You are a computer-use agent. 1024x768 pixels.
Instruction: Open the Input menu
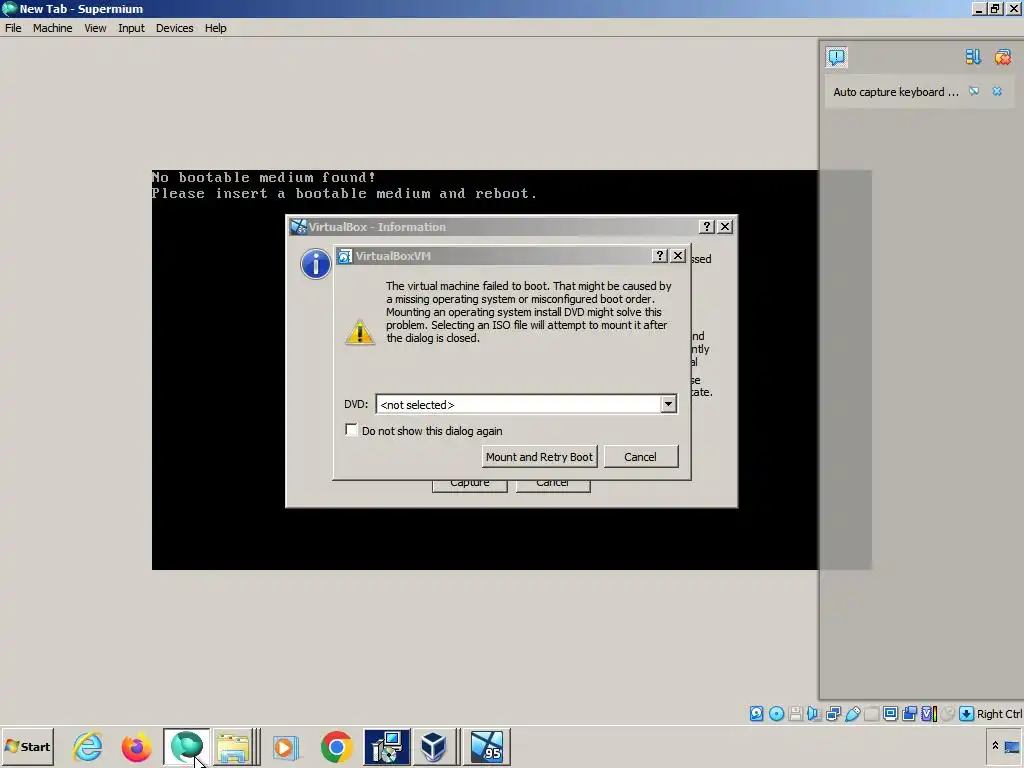point(131,28)
